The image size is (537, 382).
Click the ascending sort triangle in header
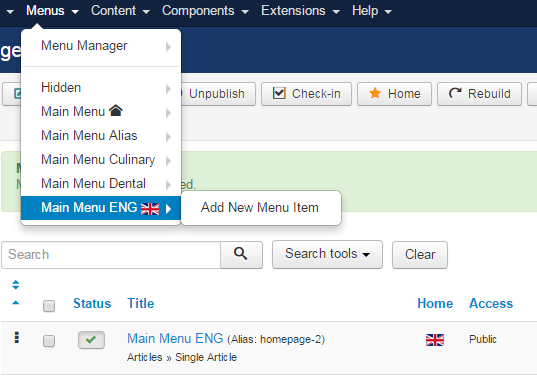16,303
